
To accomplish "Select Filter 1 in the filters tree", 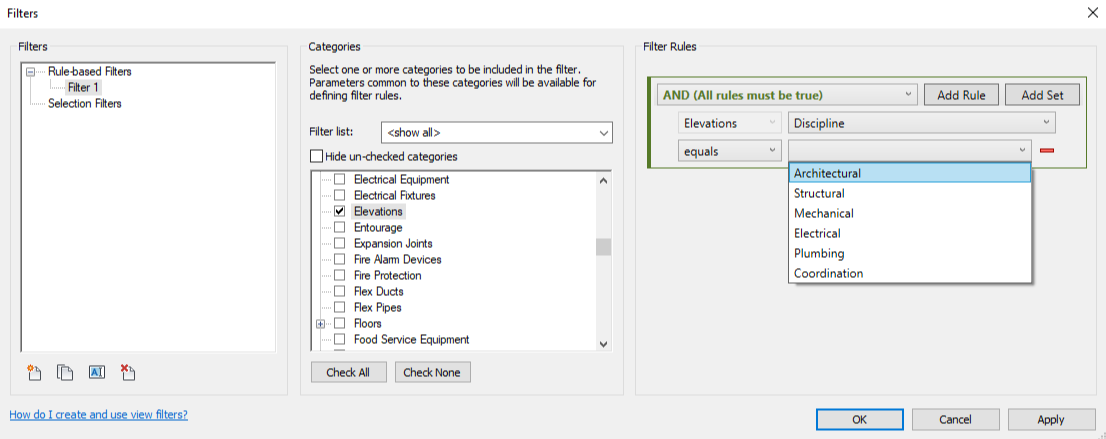I will tap(83, 88).
